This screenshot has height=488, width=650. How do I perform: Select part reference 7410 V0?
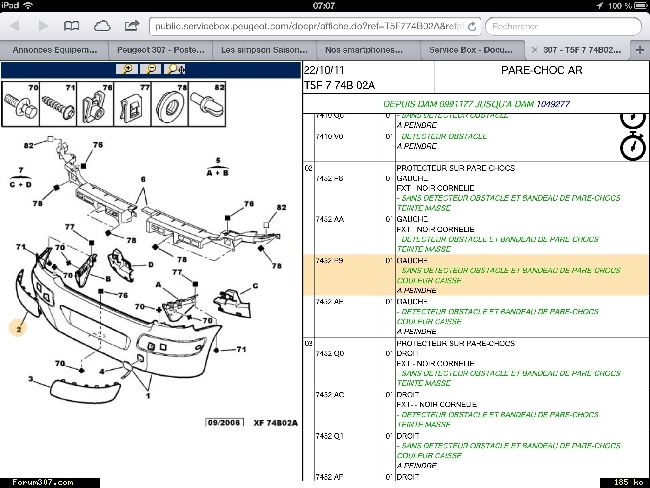330,136
